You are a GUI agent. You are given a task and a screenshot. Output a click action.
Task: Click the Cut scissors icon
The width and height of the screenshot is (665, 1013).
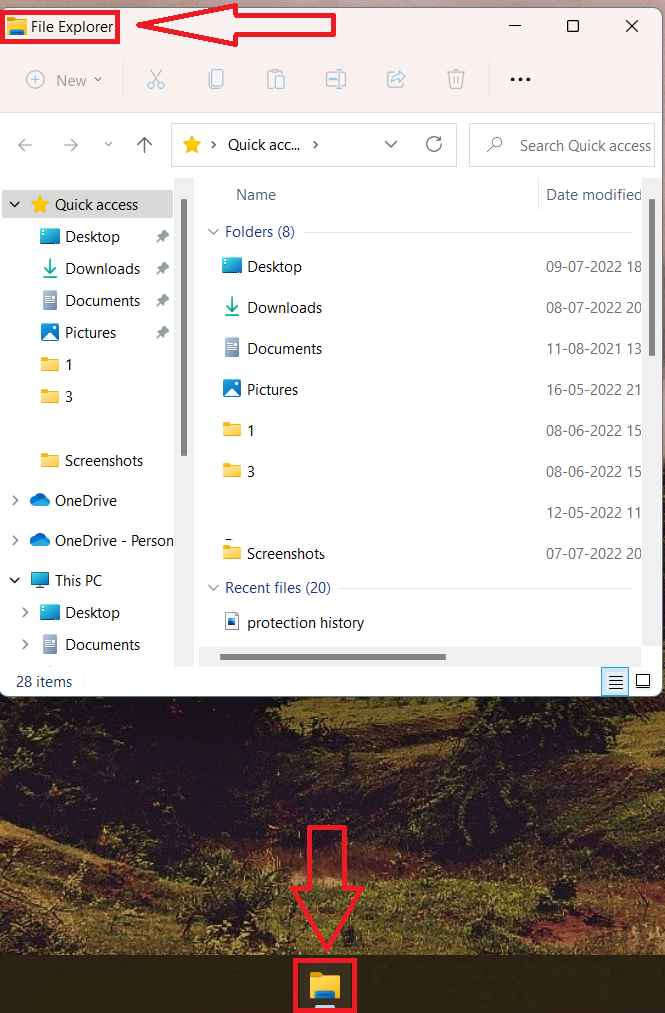tap(156, 79)
